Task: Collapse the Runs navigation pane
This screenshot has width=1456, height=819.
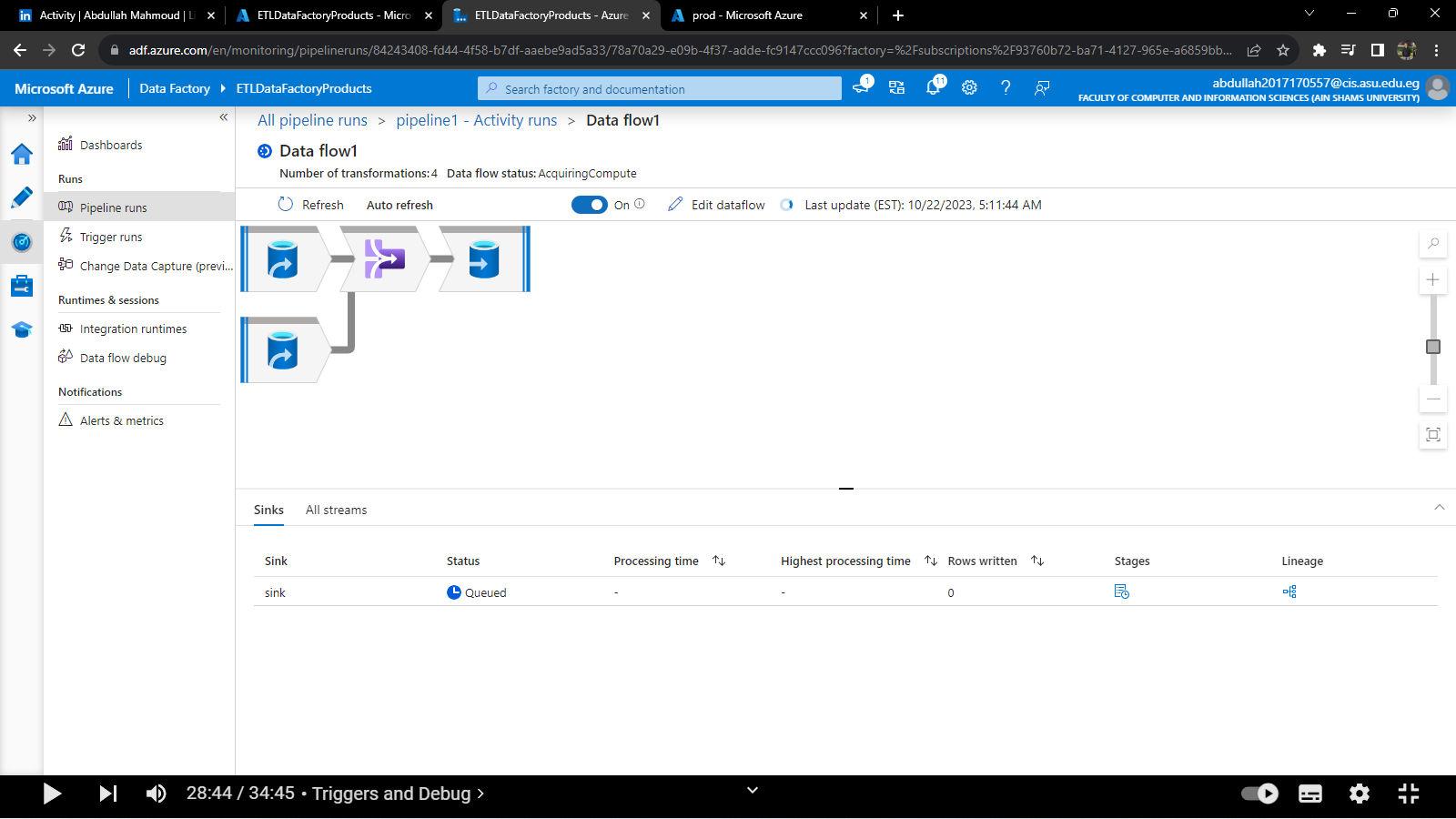Action: (224, 117)
